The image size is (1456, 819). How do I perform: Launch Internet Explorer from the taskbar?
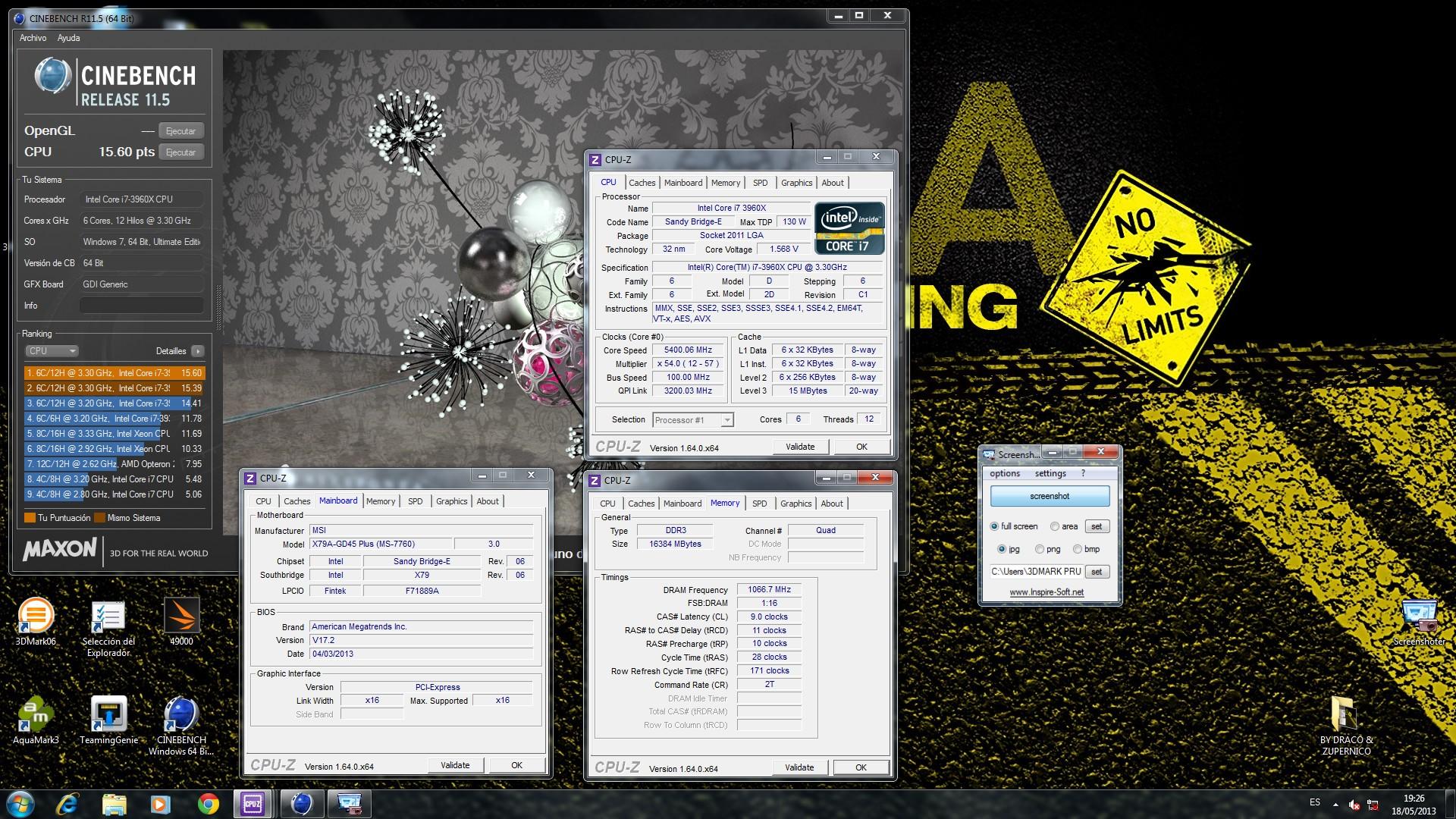point(68,804)
